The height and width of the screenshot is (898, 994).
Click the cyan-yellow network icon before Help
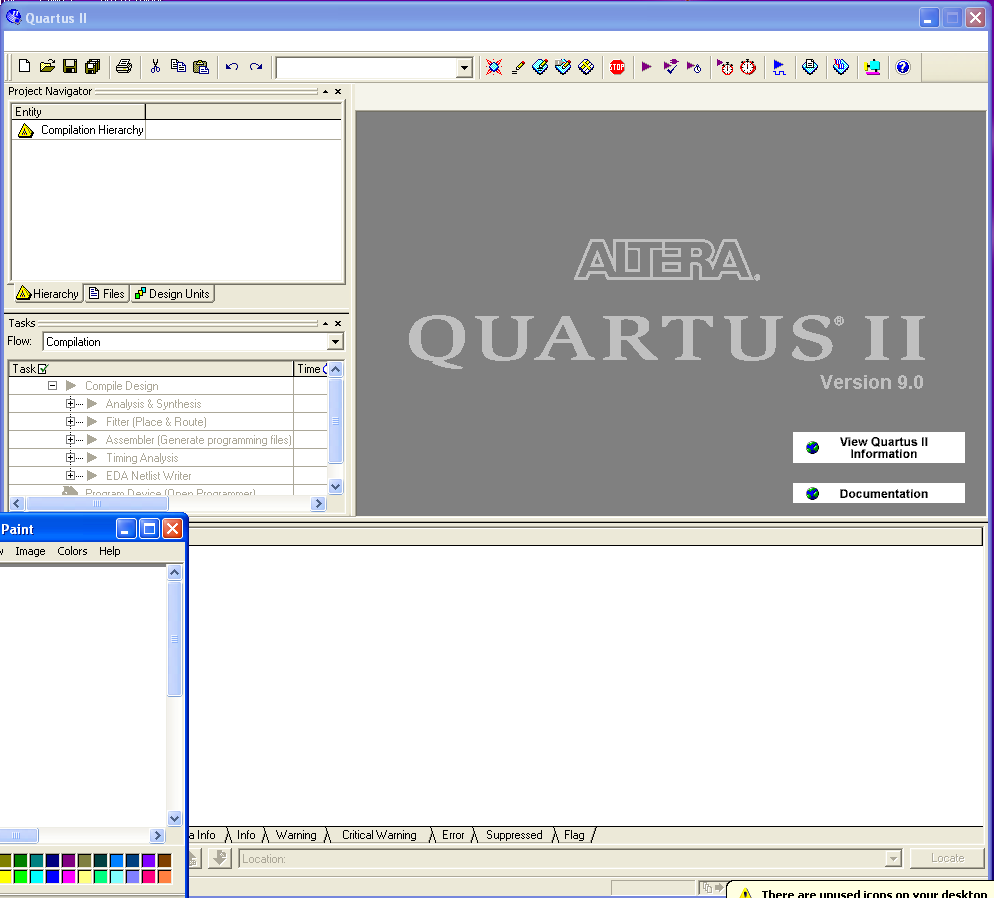[x=872, y=67]
